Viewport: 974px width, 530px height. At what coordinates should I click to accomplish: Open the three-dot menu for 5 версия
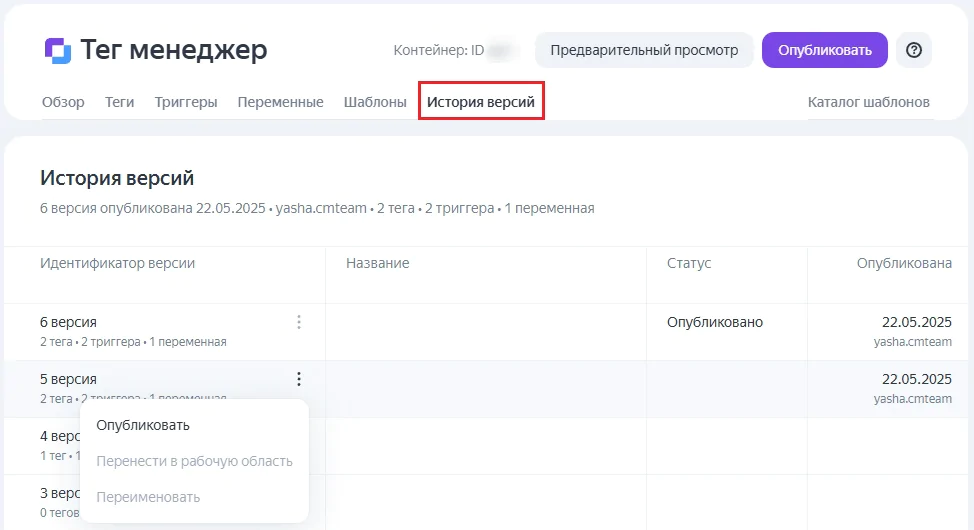tap(299, 379)
